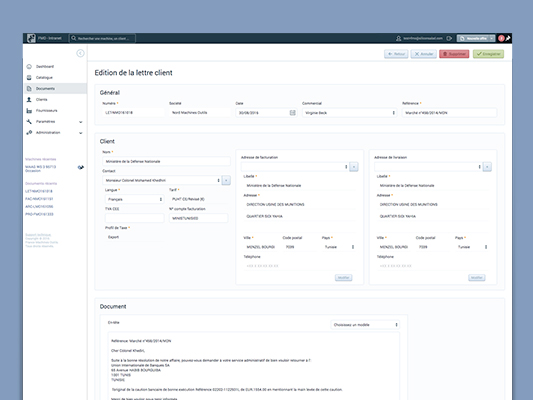Open the Catalogue icon in sidebar

(29, 77)
